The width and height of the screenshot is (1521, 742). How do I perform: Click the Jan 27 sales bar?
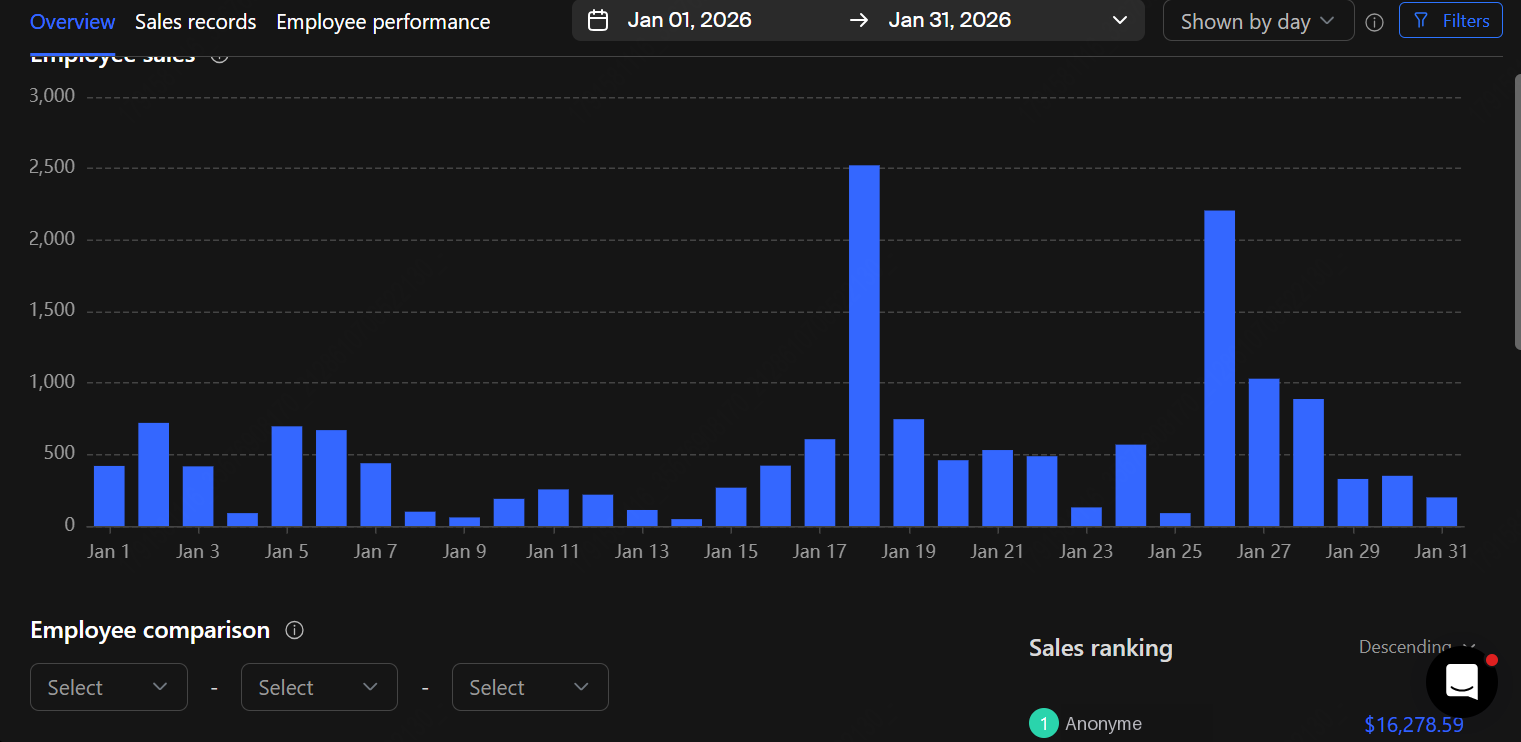tap(1264, 452)
